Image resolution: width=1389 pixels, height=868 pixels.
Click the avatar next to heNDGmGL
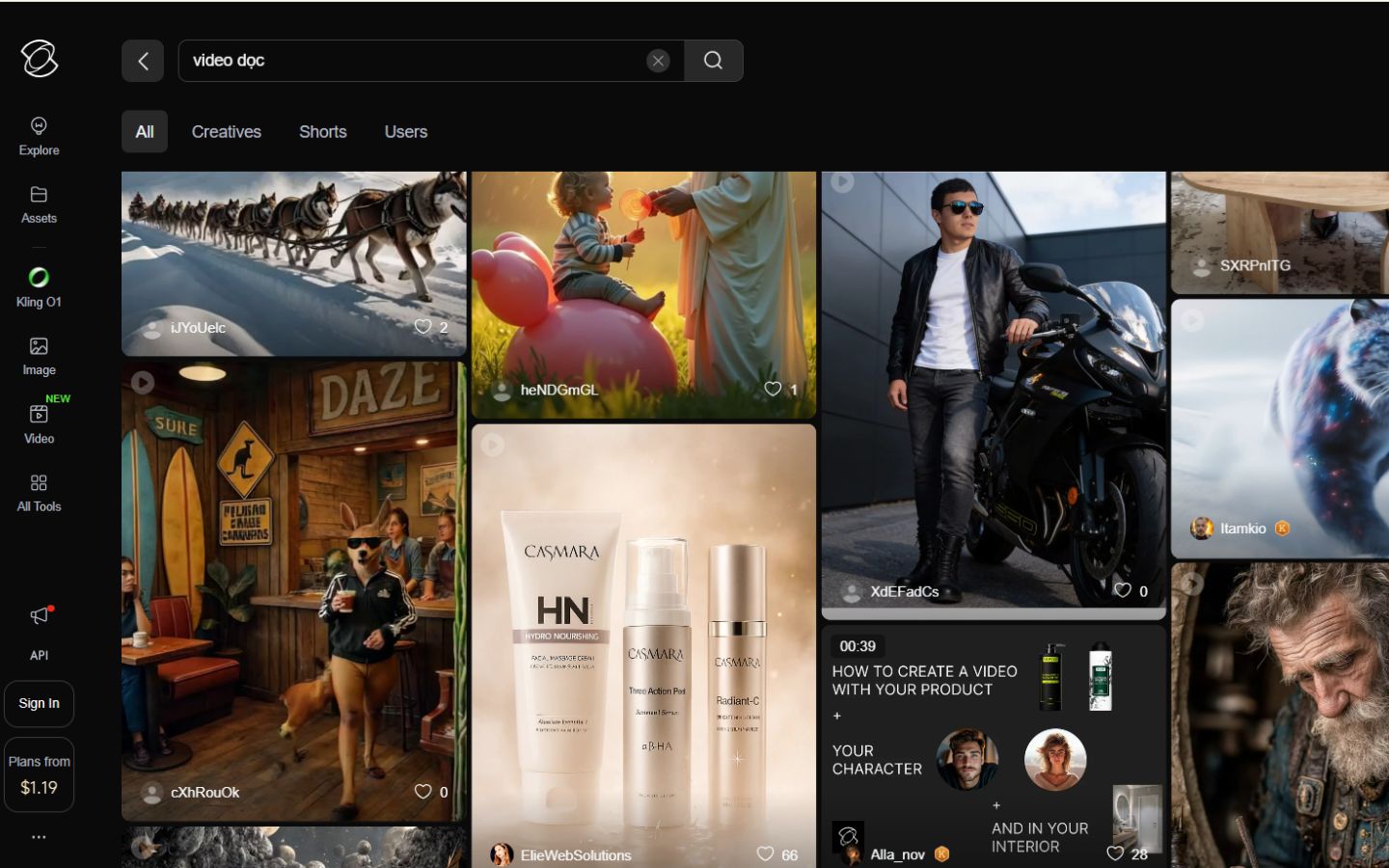click(x=502, y=390)
